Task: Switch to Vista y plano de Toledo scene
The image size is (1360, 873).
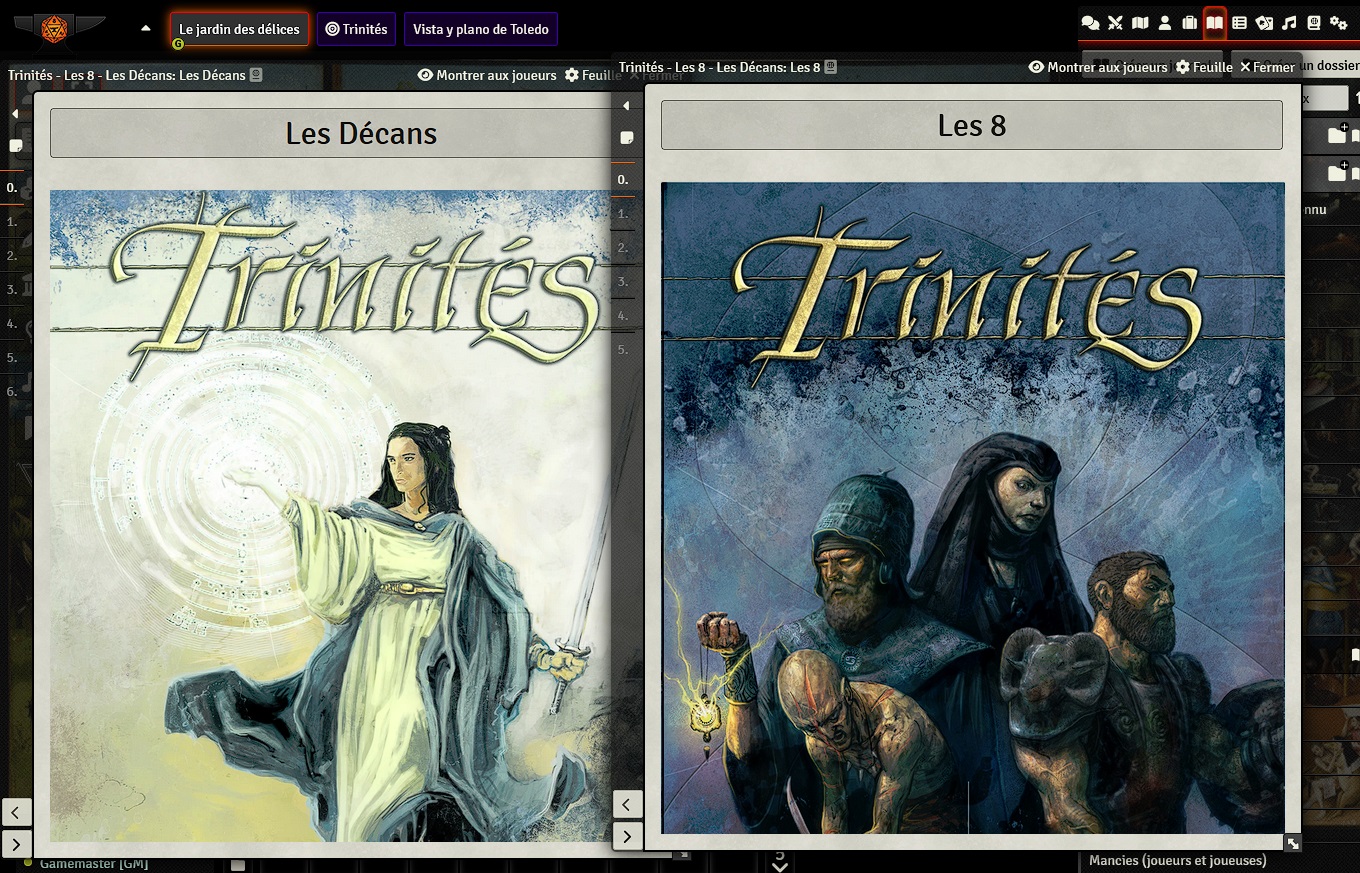Action: click(x=480, y=29)
